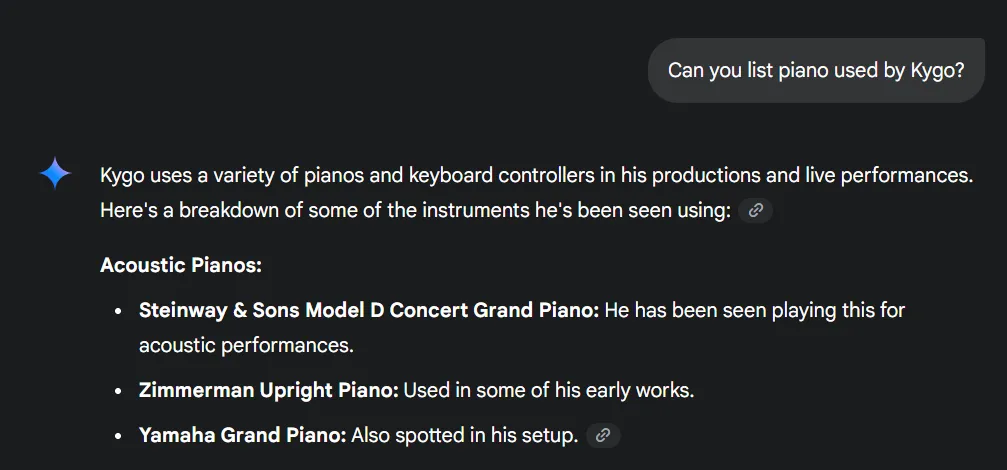Click "Also spotted in his setup." text
Image resolution: width=1007 pixels, height=470 pixels.
tap(465, 435)
